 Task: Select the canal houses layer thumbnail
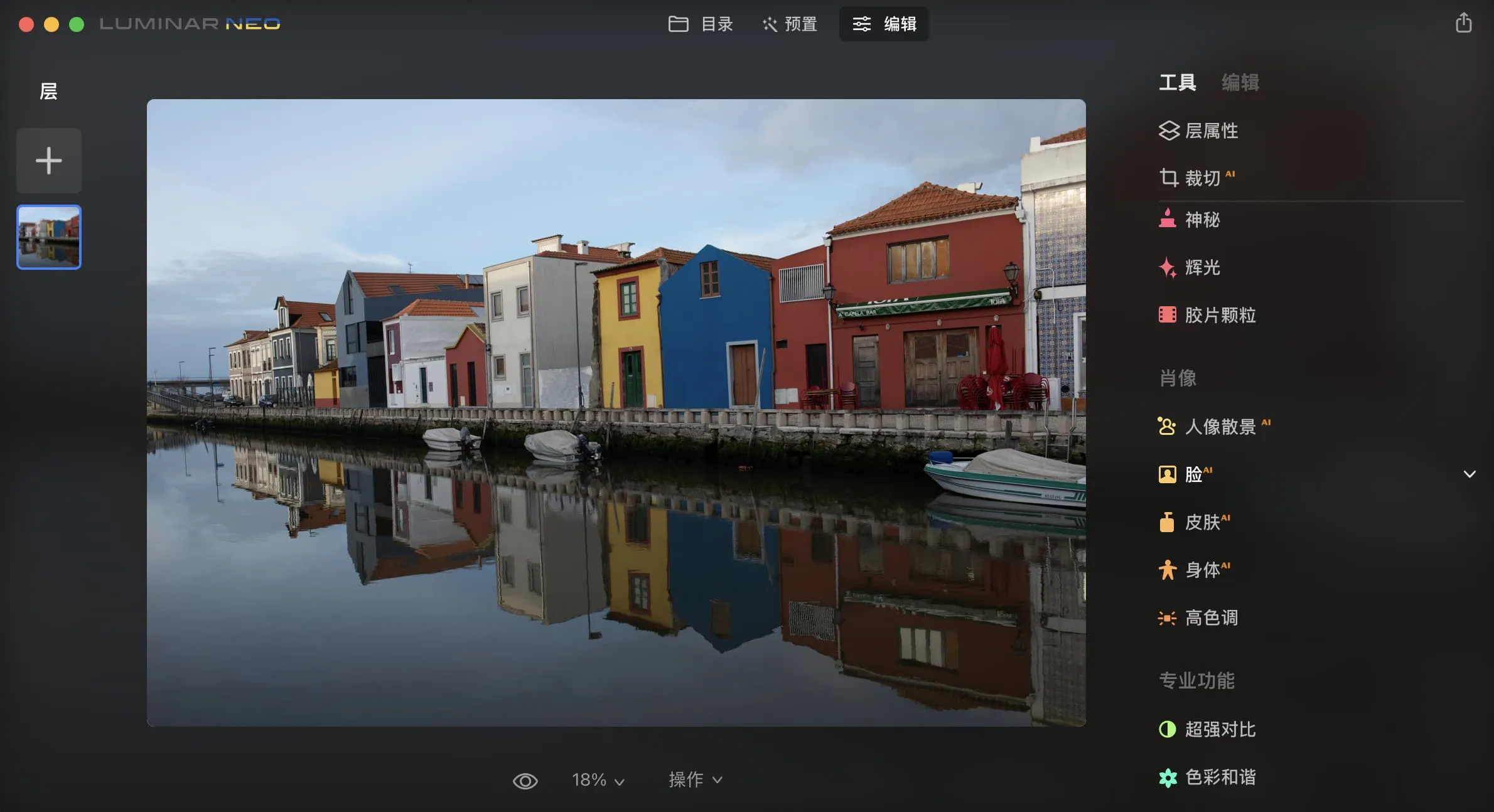[x=49, y=237]
